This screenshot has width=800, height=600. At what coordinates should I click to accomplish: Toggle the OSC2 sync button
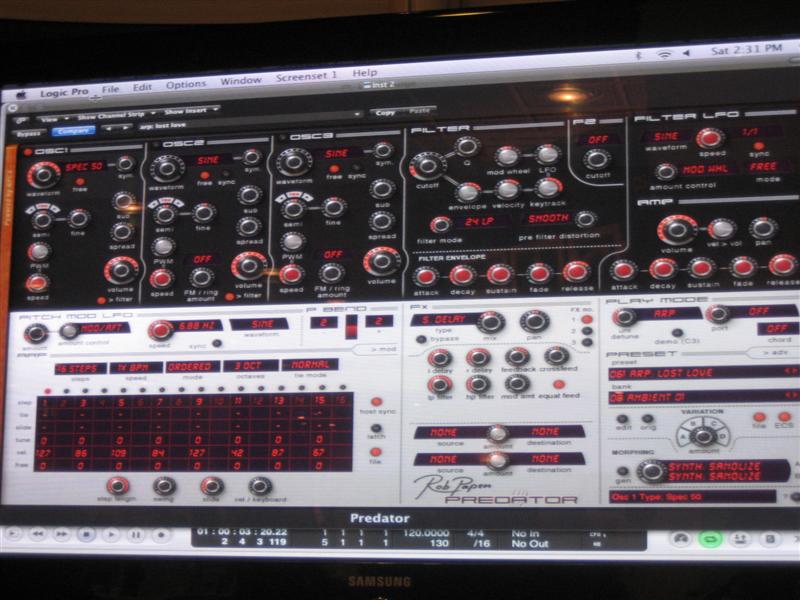point(226,174)
